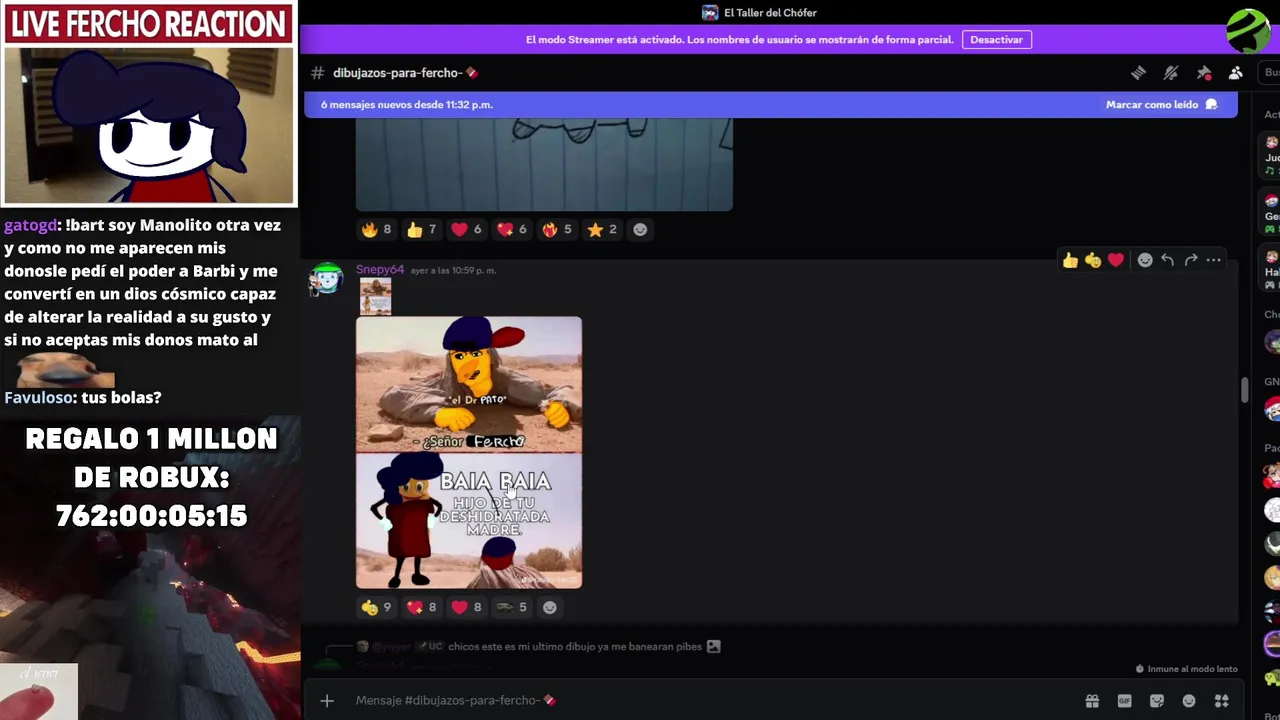Screen dimensions: 1280x720
Task: Click the replied message preview about ultimo dibujo
Action: point(575,647)
